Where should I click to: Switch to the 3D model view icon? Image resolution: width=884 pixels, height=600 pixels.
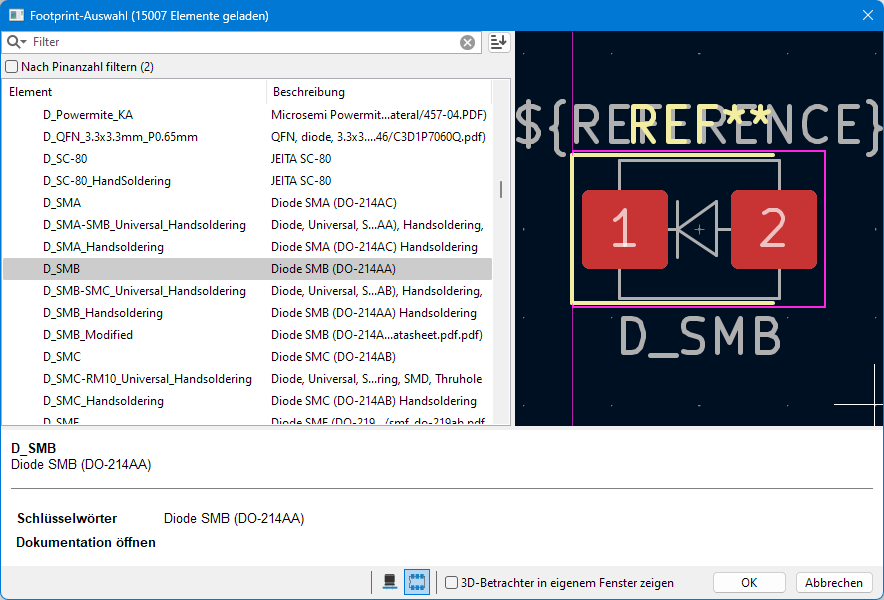[390, 582]
